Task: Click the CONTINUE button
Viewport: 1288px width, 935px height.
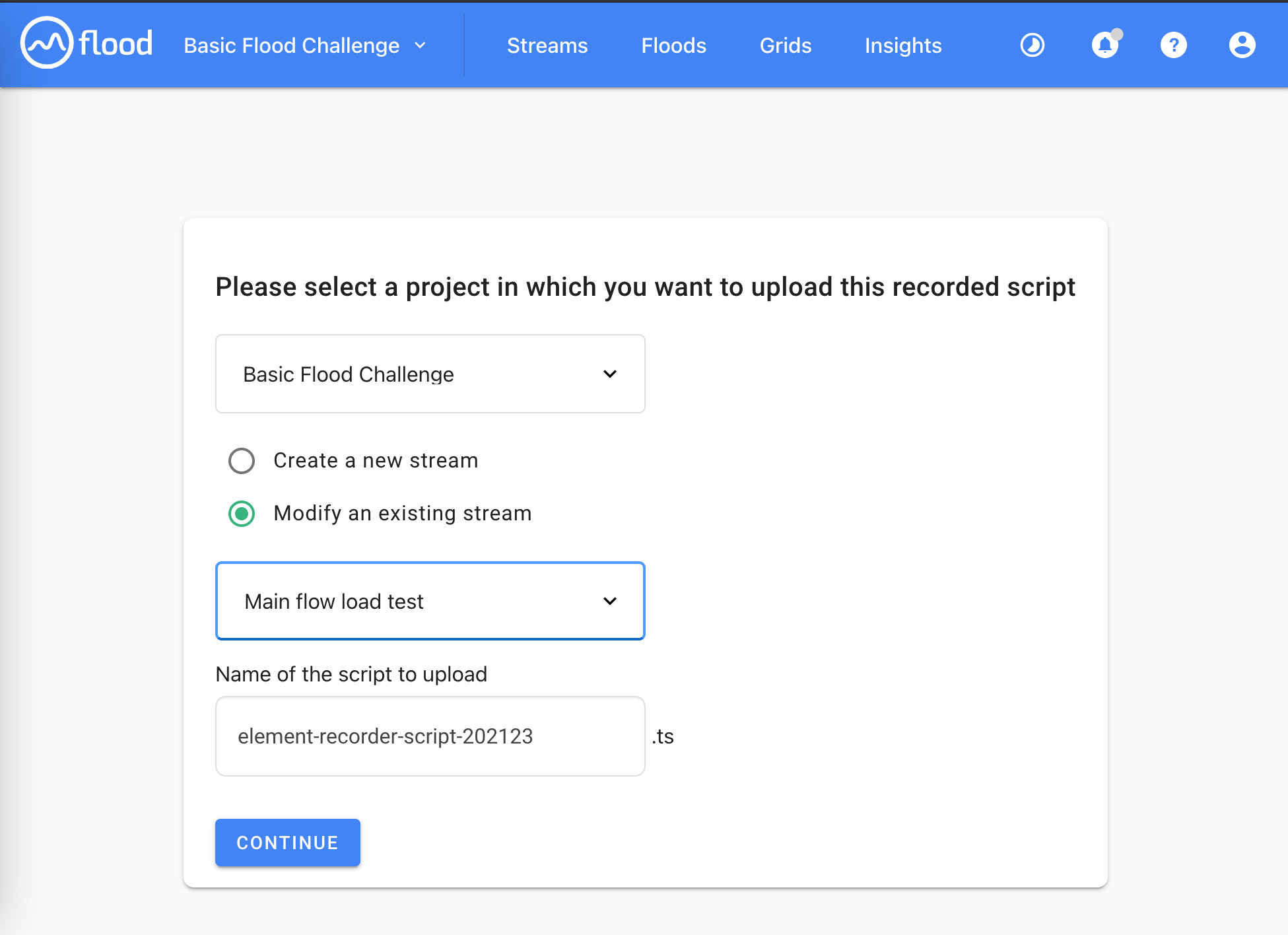Action: [x=287, y=843]
